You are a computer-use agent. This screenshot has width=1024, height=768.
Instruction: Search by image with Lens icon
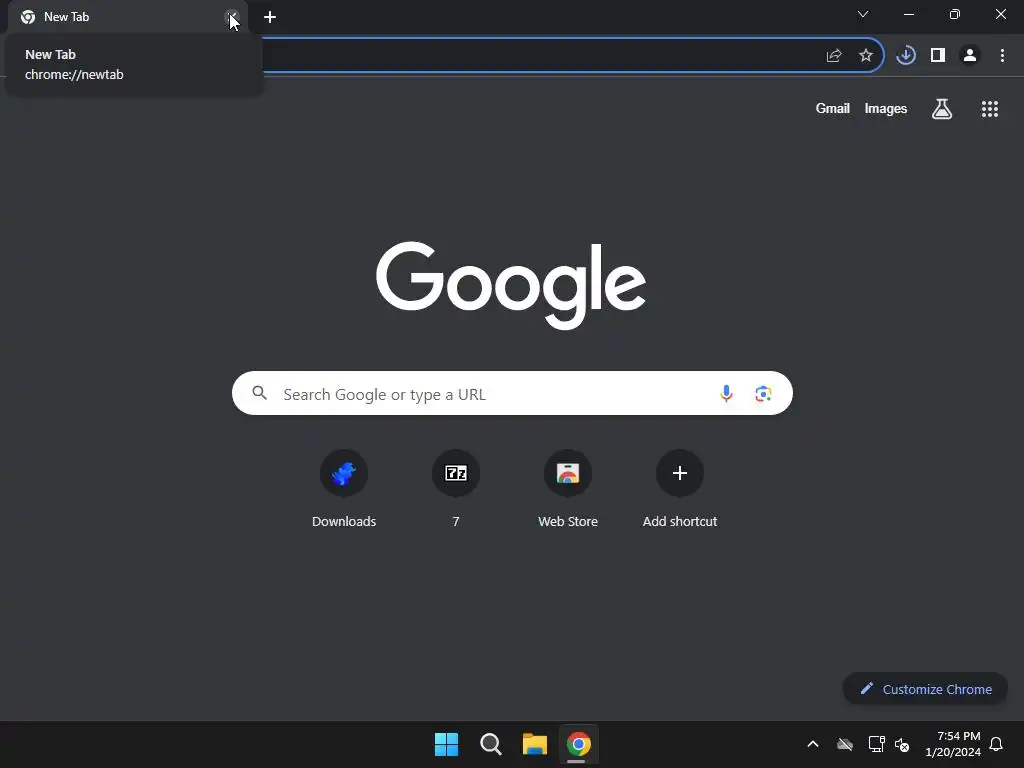(763, 394)
